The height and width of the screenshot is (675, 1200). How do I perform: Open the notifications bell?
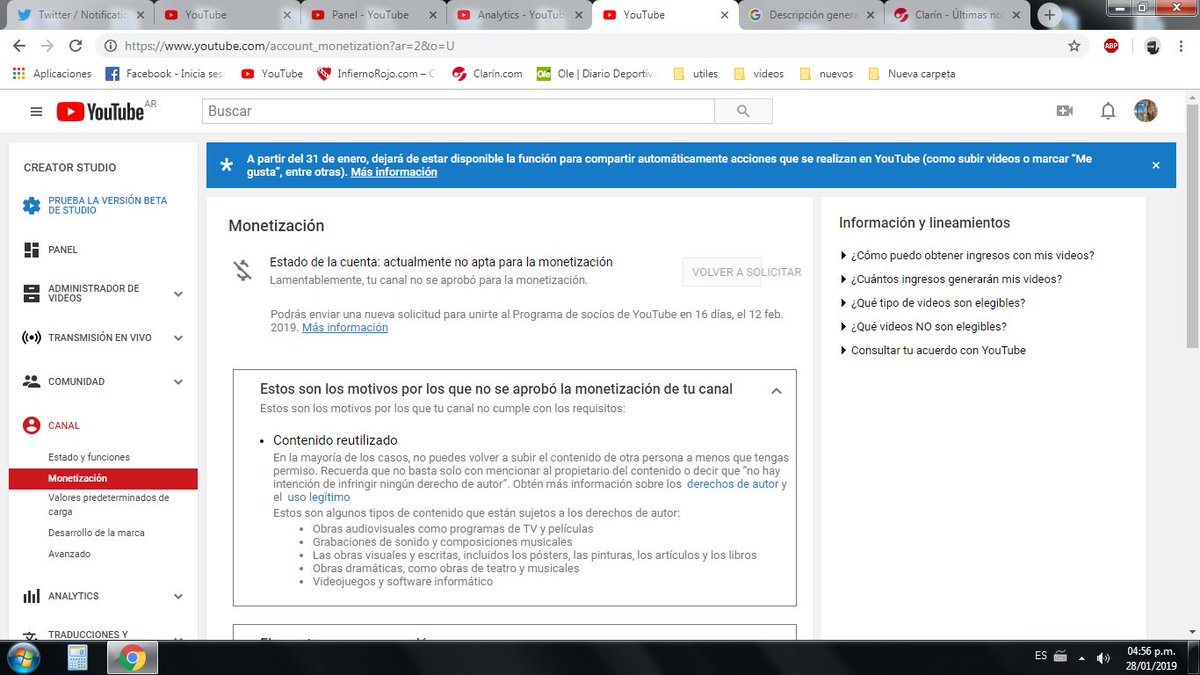pyautogui.click(x=1108, y=111)
